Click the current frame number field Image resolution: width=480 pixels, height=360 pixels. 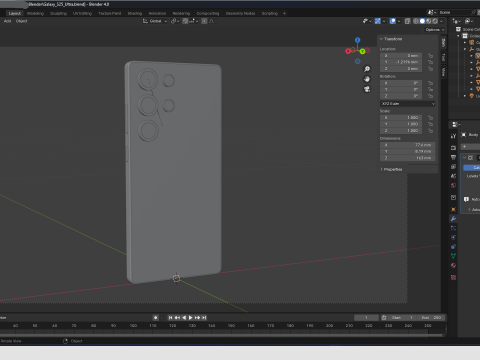pos(366,318)
